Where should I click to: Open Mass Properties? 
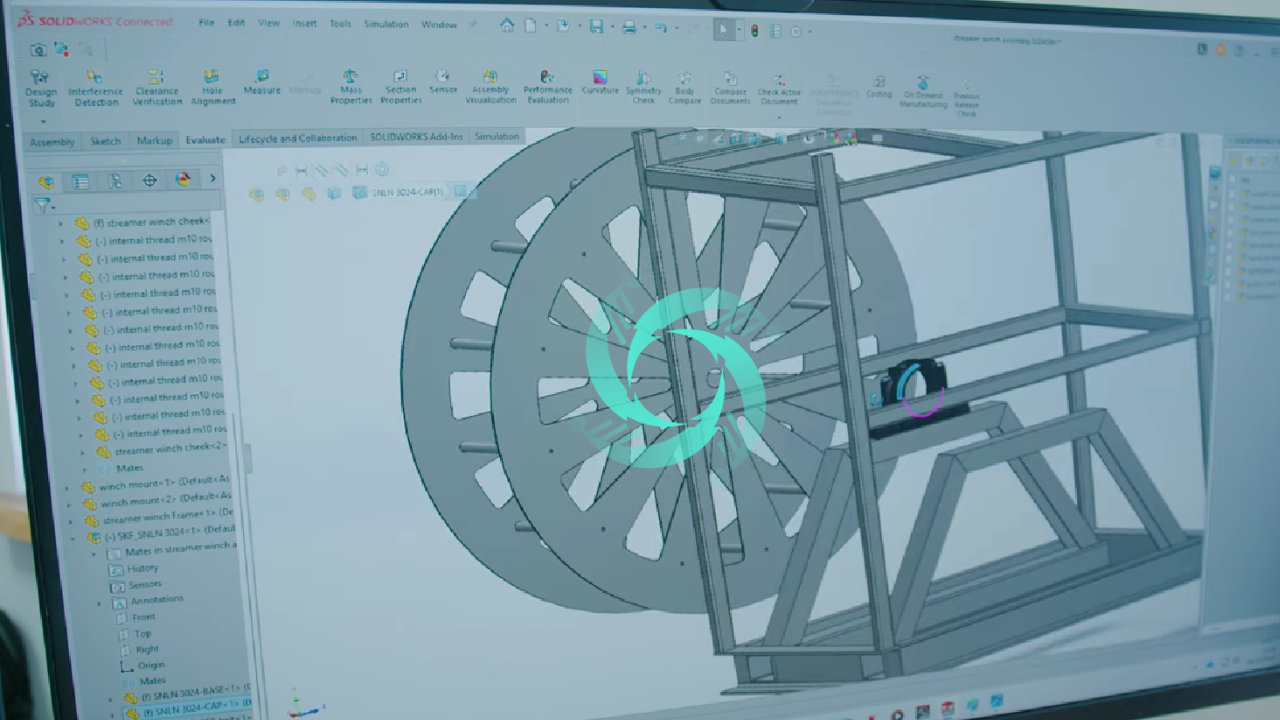[x=351, y=87]
